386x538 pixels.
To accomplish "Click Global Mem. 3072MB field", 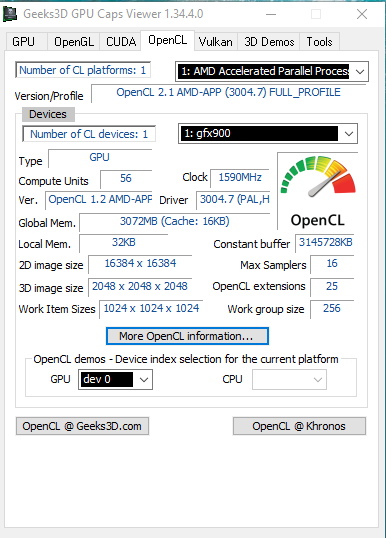I will click(x=175, y=222).
